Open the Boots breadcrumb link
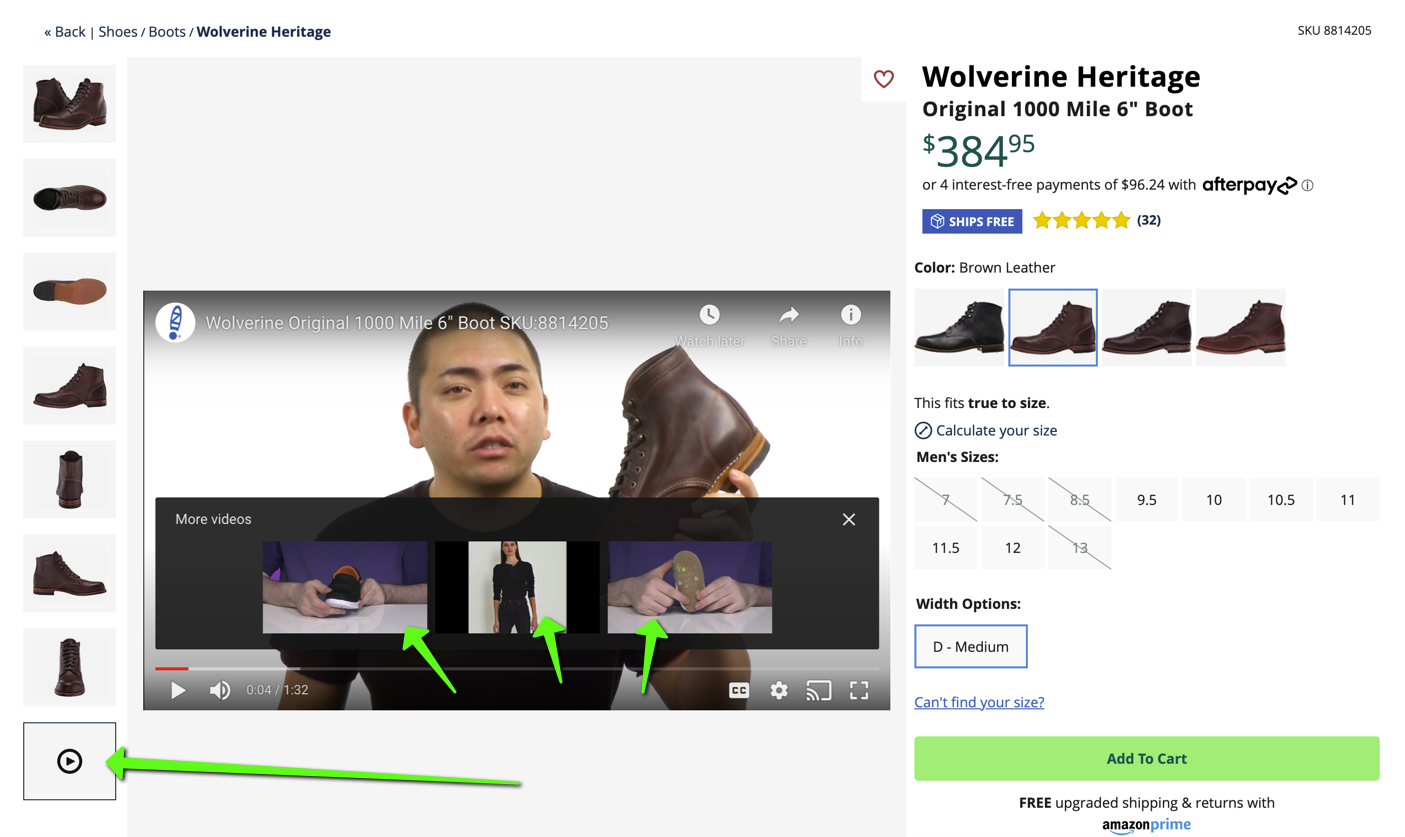Screen dimensions: 1405x837 167,32
